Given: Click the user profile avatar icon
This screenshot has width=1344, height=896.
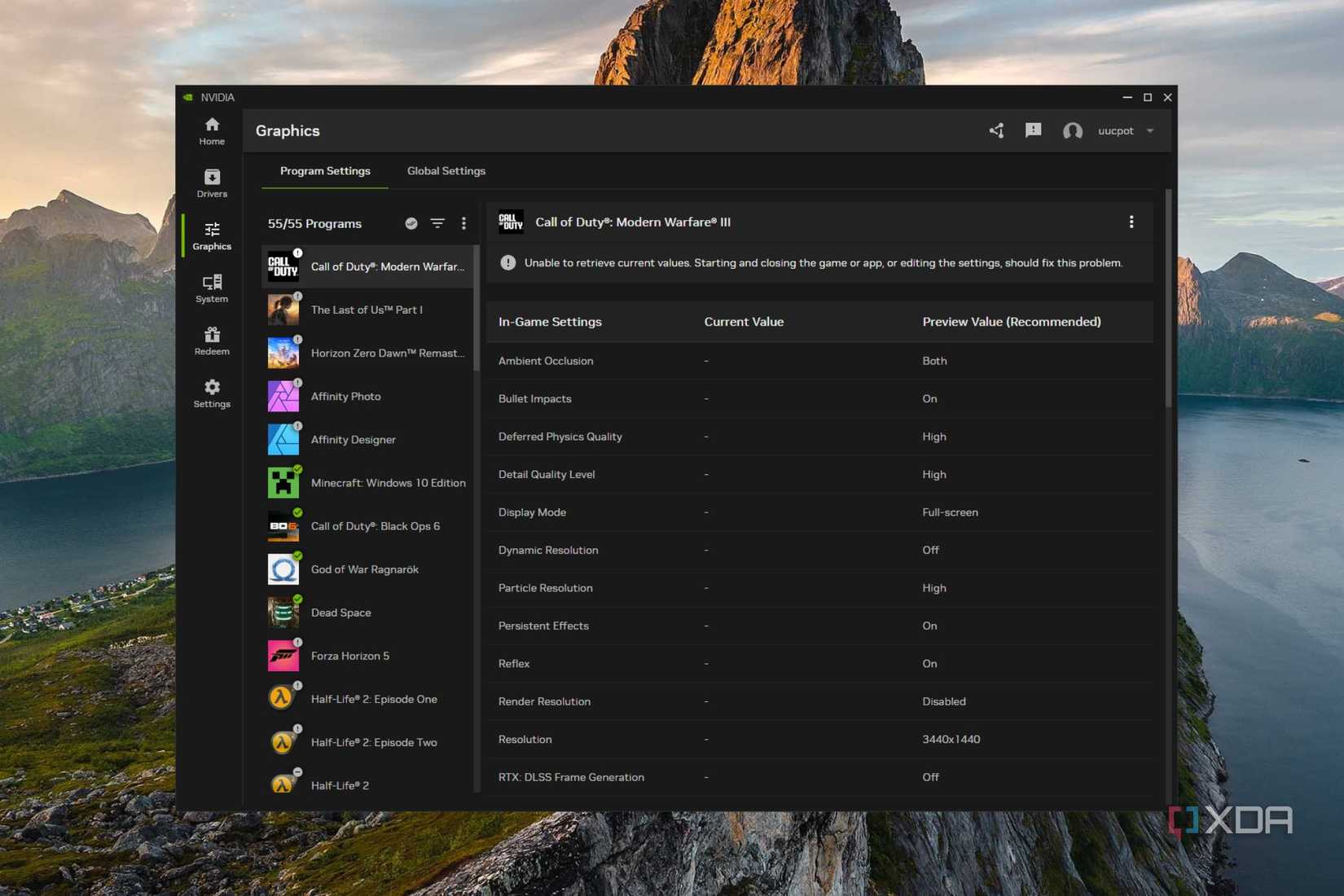Looking at the screenshot, I should [1072, 130].
